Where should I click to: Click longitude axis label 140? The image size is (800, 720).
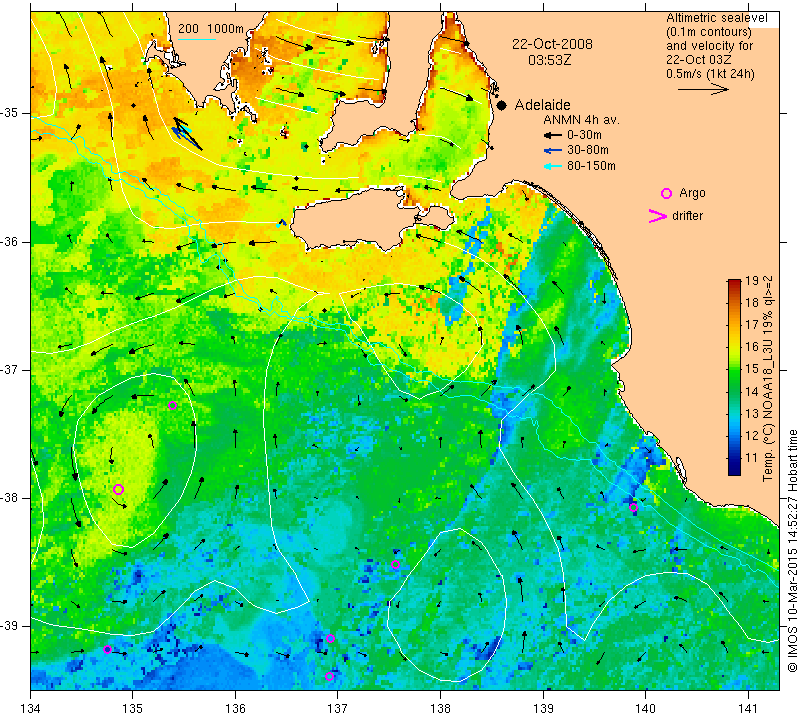(645, 709)
